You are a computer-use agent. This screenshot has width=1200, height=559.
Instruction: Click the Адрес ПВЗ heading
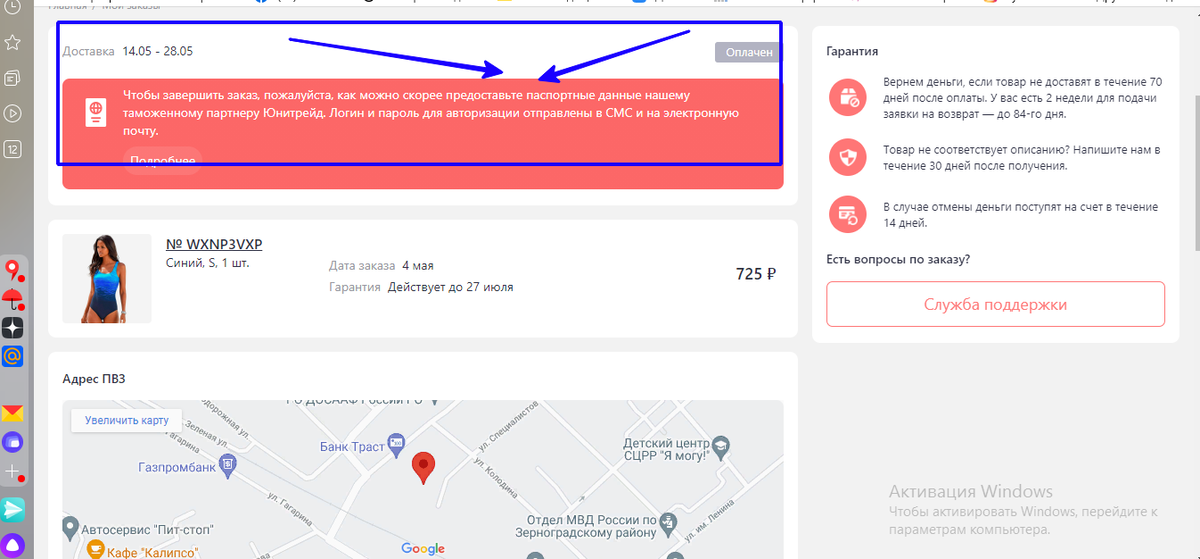click(94, 378)
